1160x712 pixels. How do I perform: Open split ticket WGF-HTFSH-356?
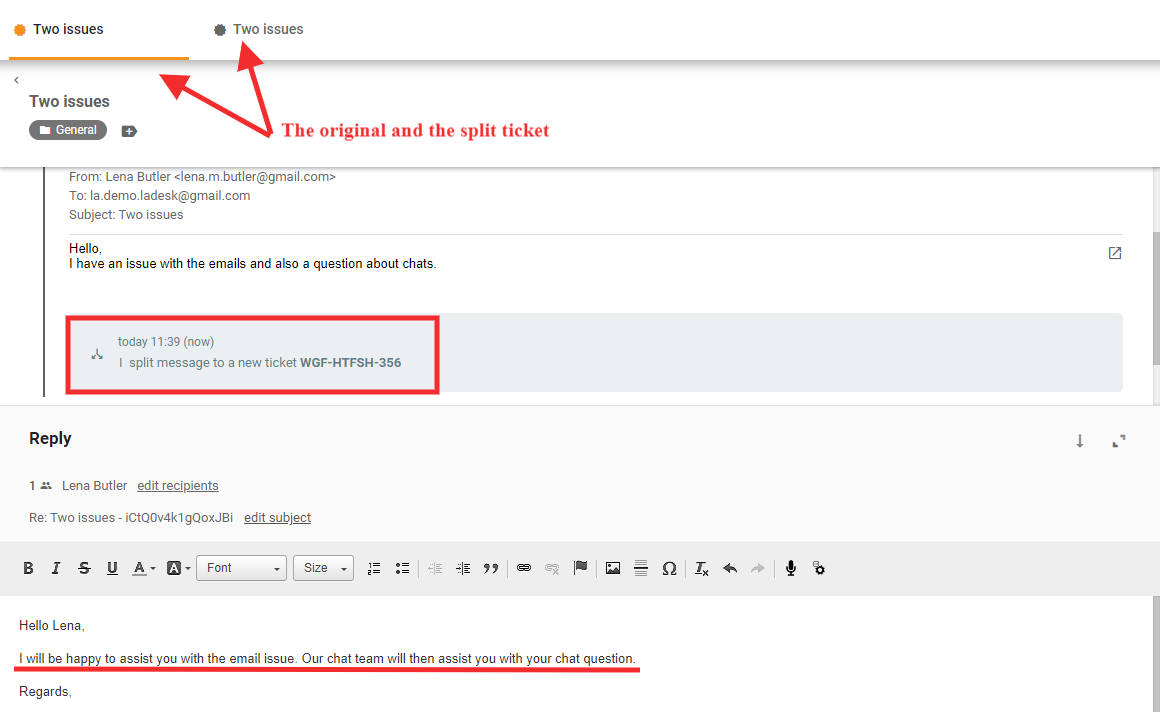point(350,363)
